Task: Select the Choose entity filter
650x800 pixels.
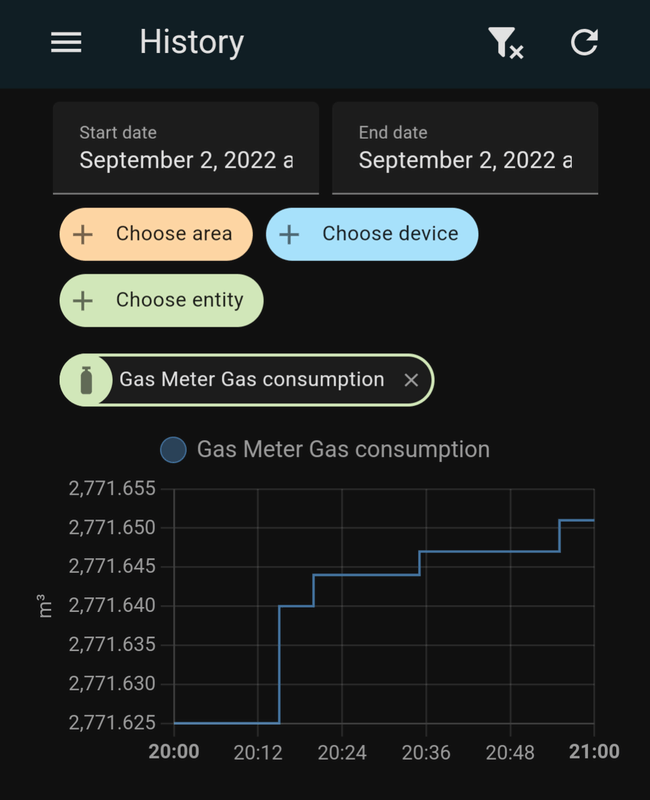Action: pos(161,299)
